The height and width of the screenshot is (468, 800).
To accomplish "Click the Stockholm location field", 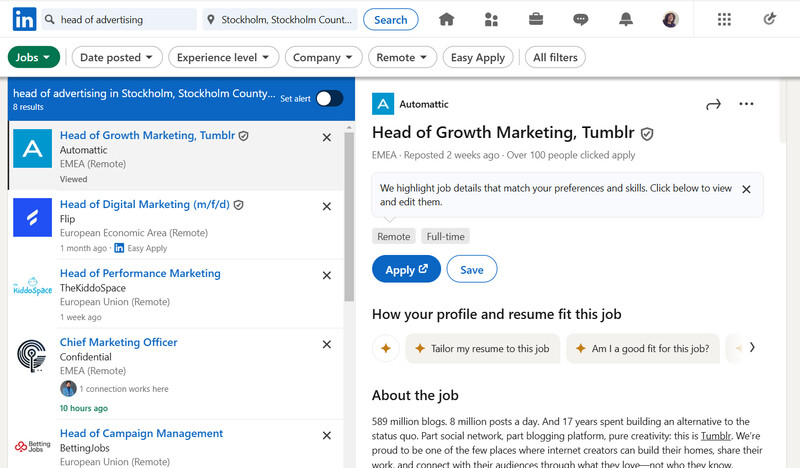I will (280, 19).
